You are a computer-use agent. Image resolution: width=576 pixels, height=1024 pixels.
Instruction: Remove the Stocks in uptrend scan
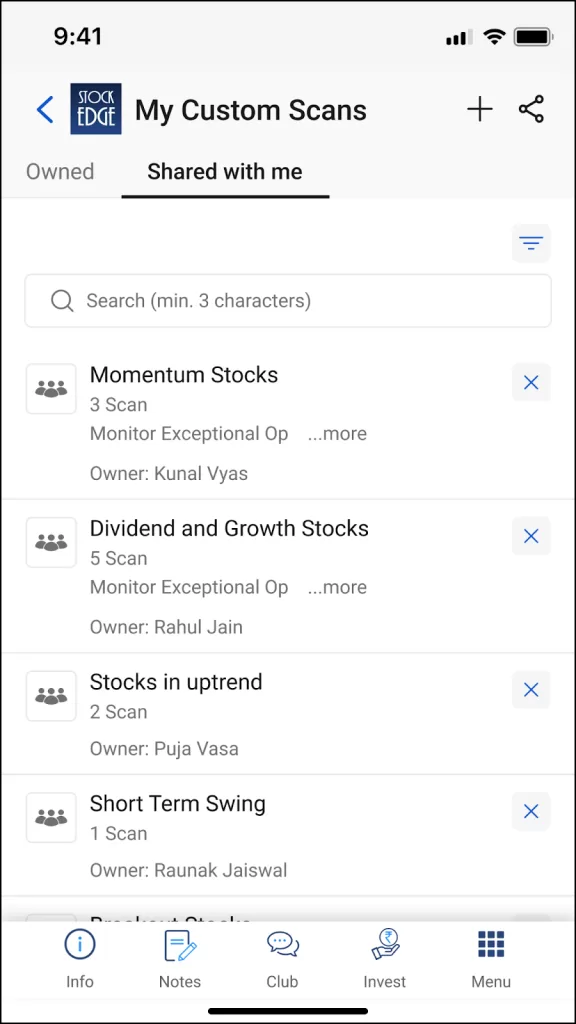tap(531, 689)
